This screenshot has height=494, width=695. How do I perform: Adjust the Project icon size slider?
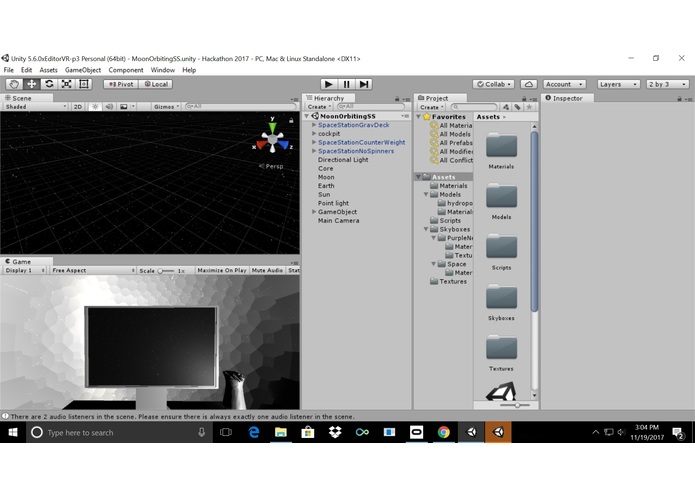coord(514,405)
